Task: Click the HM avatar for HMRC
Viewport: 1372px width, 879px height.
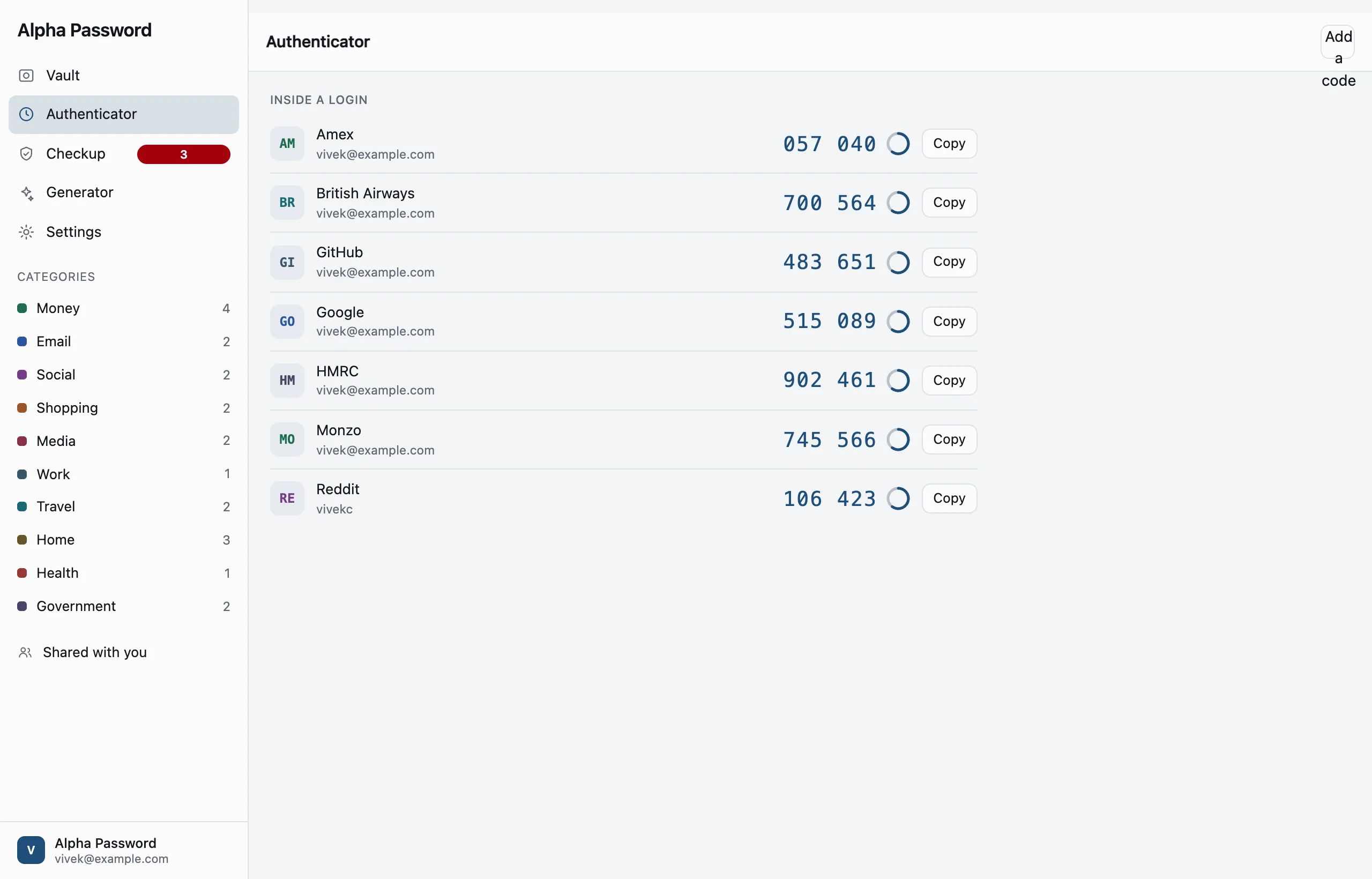Action: coord(287,380)
